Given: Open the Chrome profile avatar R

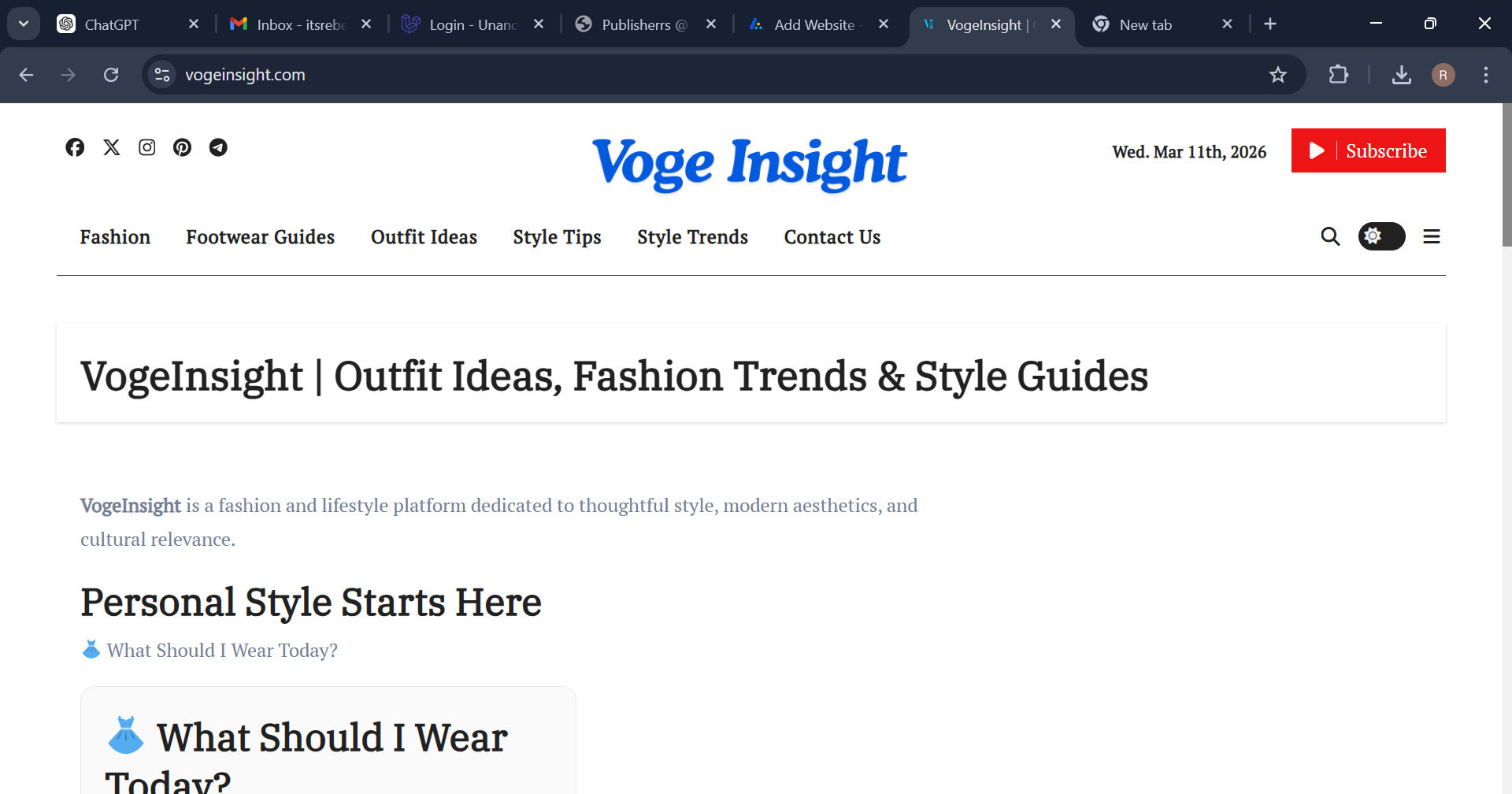Looking at the screenshot, I should point(1443,75).
